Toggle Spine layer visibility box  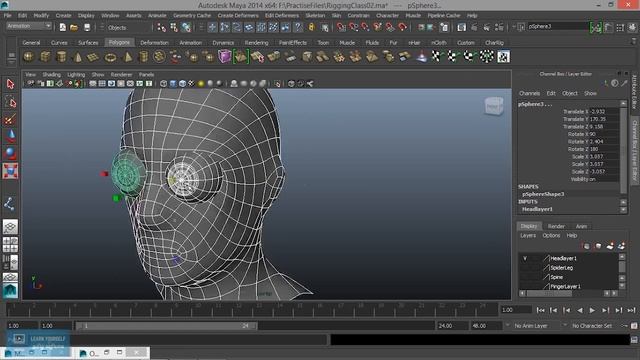[525, 277]
